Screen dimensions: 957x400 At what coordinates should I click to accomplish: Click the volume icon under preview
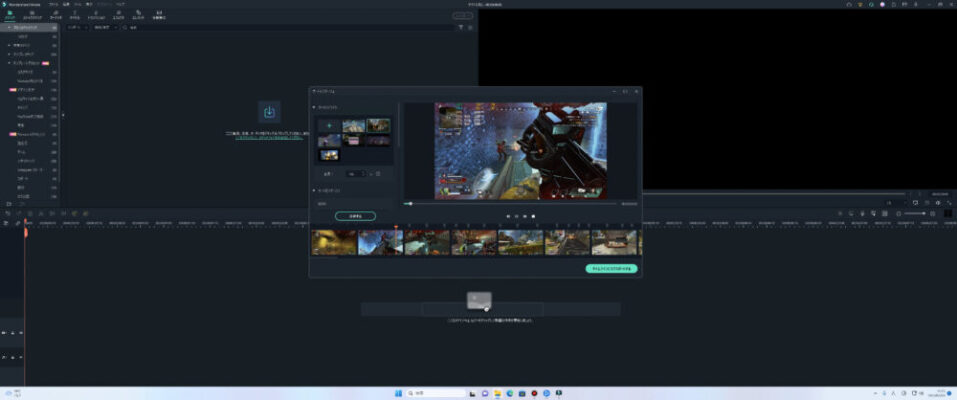938,203
